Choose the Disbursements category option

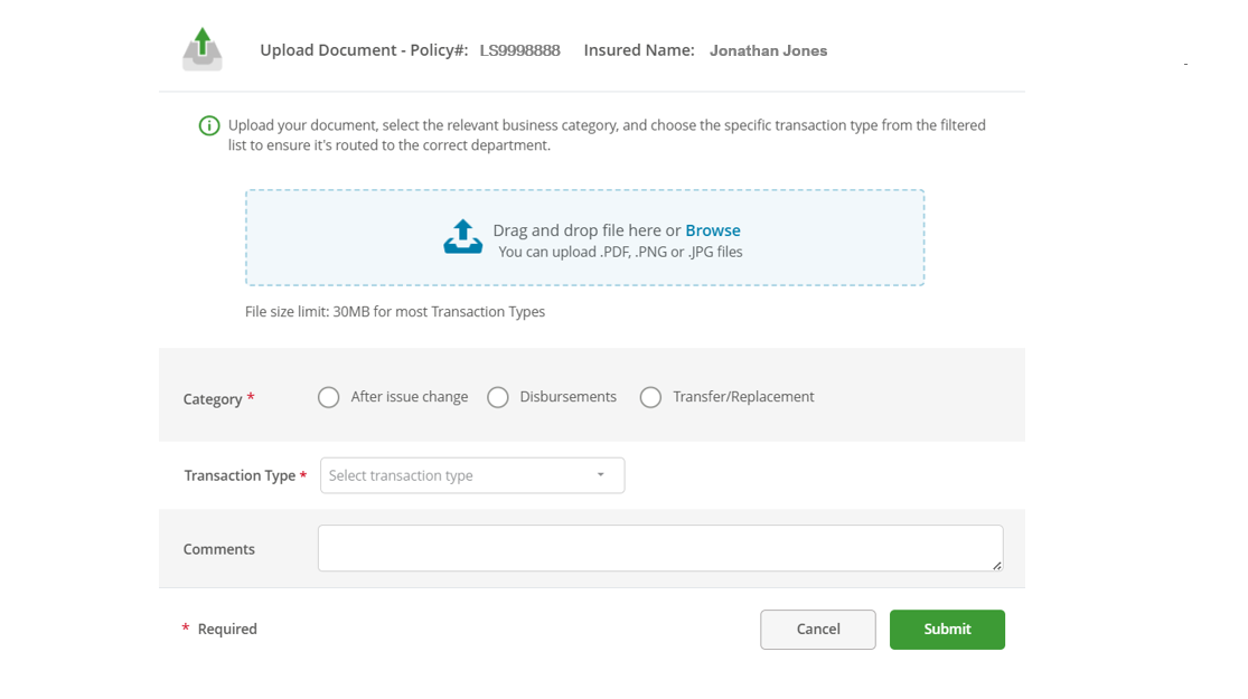click(x=498, y=397)
